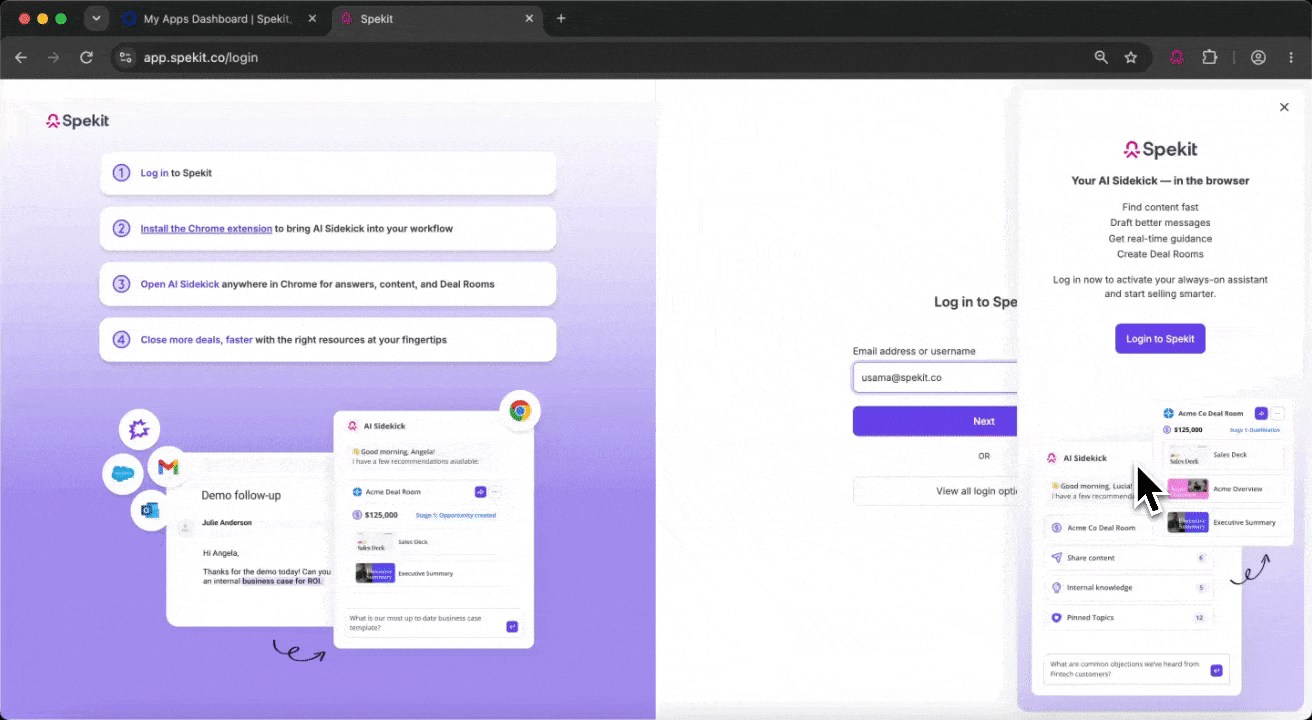Viewport: 1312px width, 720px height.
Task: Click the Spekit logo in the popup
Action: click(1160, 149)
